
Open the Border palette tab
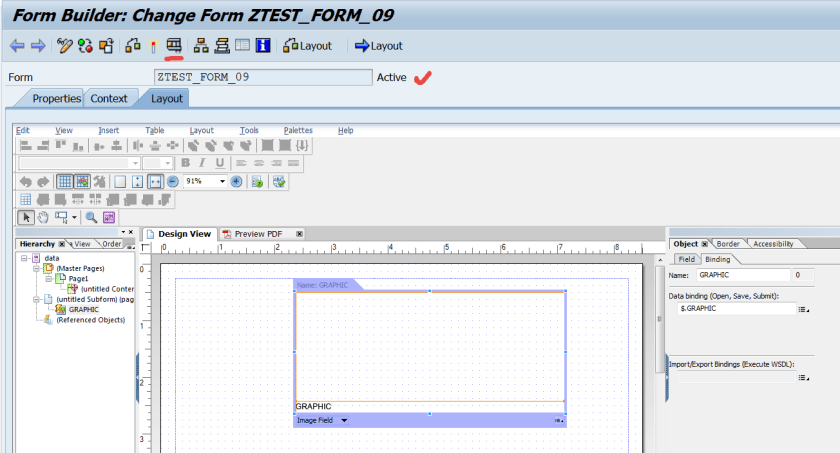click(x=728, y=244)
